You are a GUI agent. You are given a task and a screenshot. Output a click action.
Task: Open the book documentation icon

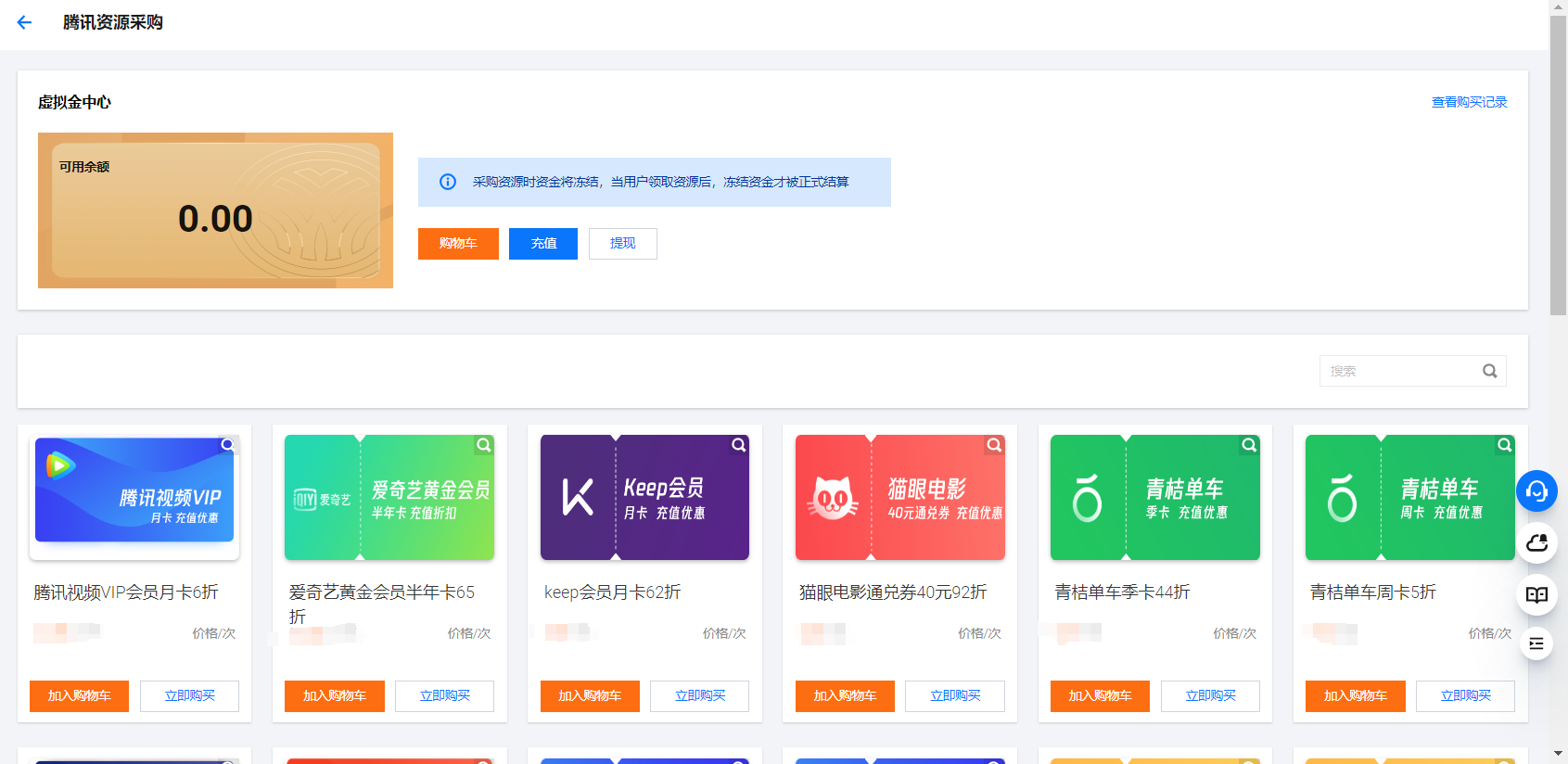coord(1536,594)
